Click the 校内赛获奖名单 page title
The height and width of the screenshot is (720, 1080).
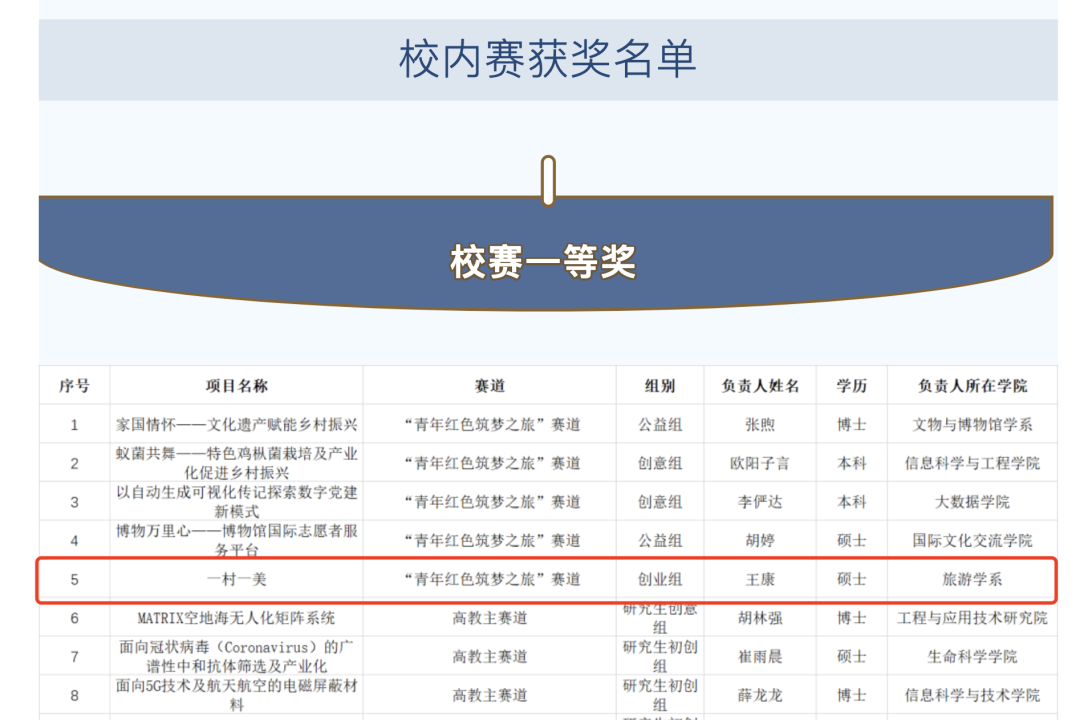click(547, 59)
